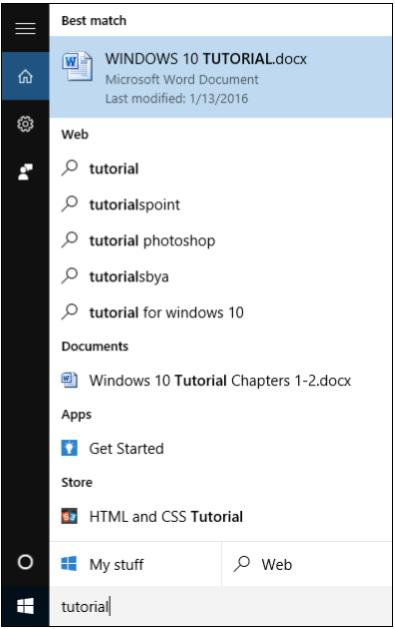The height and width of the screenshot is (629, 395).
Task: Click the Get Started app icon
Action: [x=69, y=448]
